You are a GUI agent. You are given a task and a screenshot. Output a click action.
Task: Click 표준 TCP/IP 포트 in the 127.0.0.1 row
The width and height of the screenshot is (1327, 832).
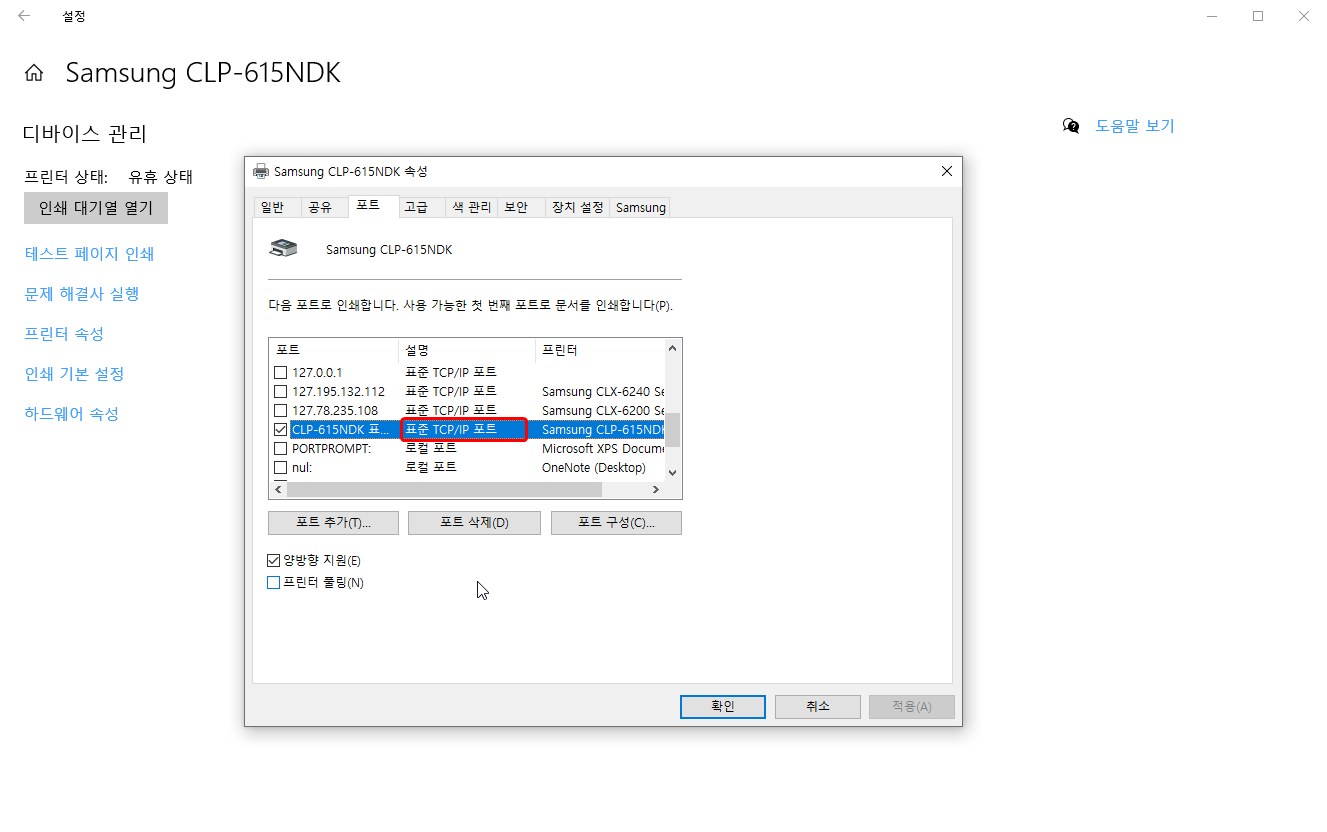coord(450,372)
